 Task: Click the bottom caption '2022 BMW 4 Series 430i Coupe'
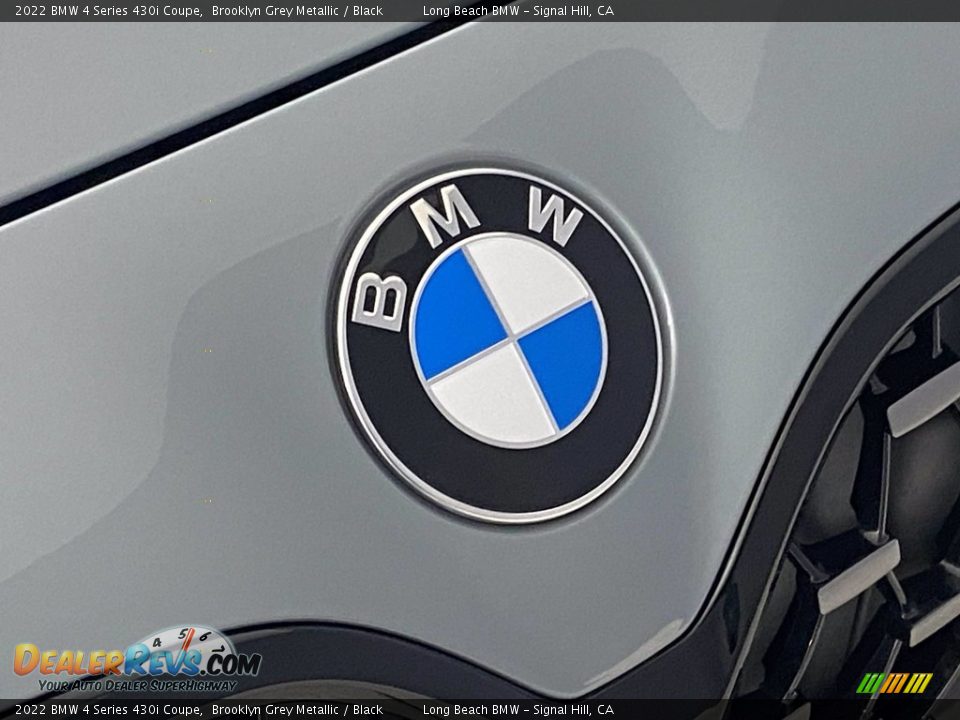tap(108, 710)
